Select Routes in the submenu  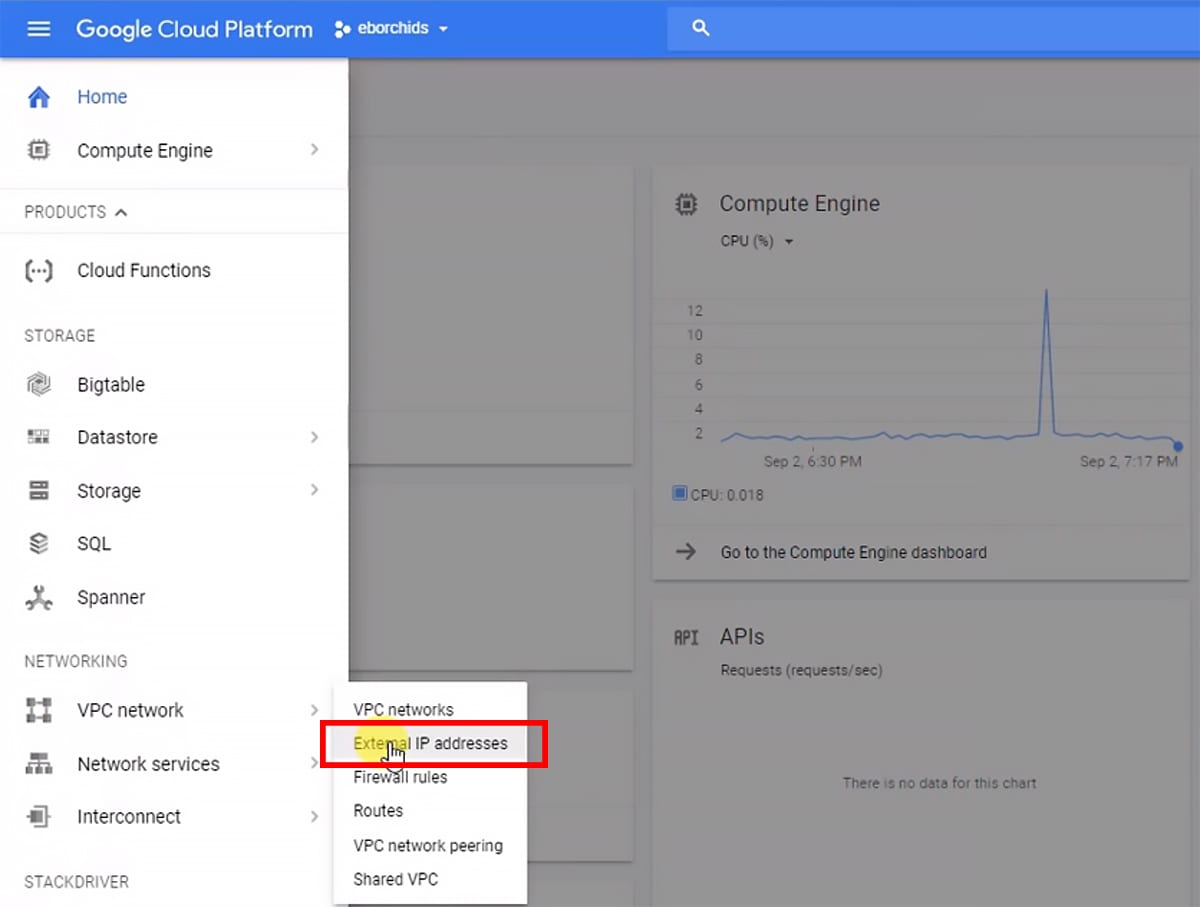[378, 811]
